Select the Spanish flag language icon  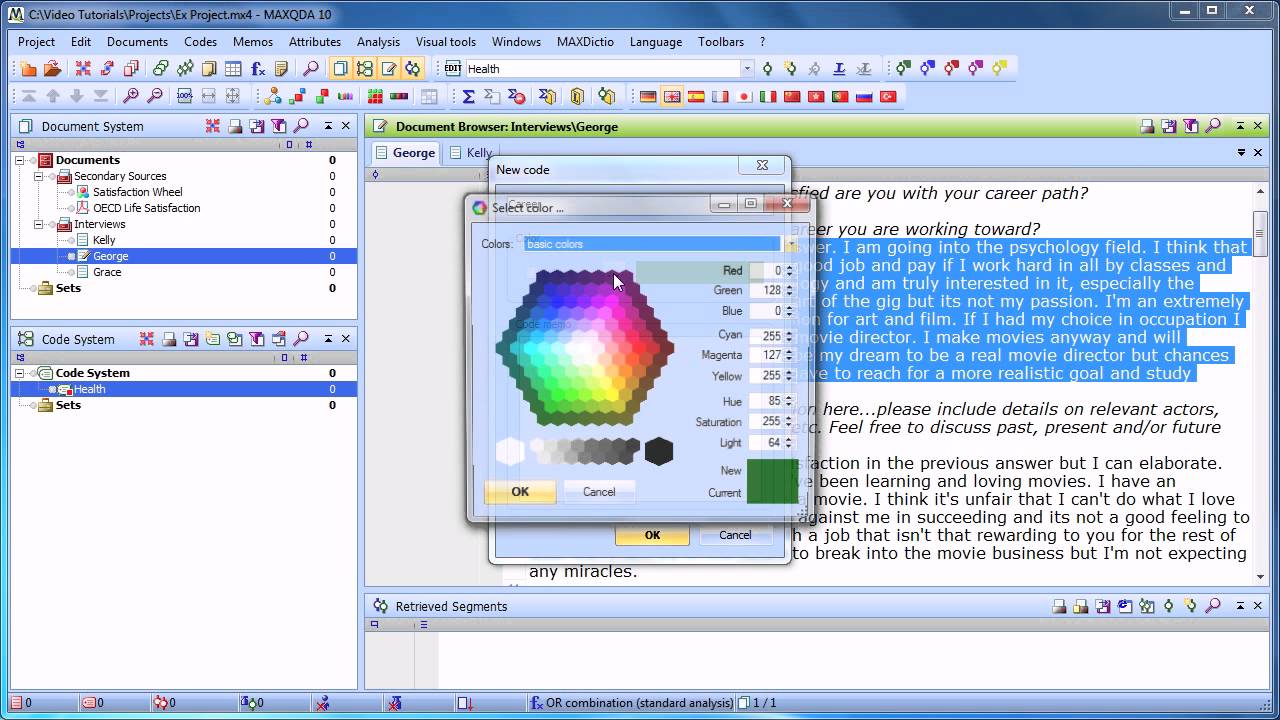point(696,97)
